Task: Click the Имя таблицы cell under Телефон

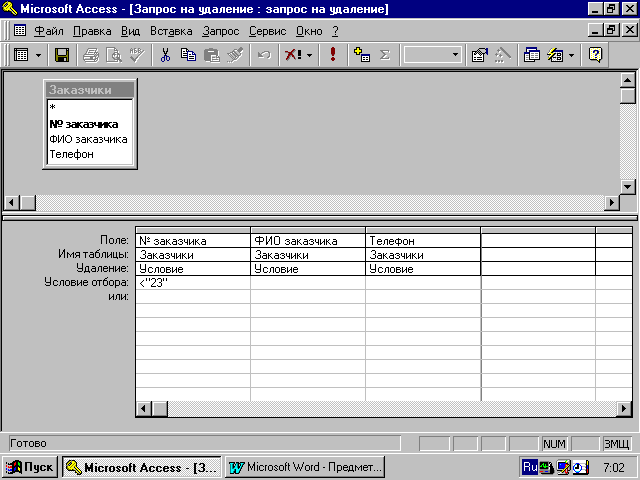Action: click(423, 255)
